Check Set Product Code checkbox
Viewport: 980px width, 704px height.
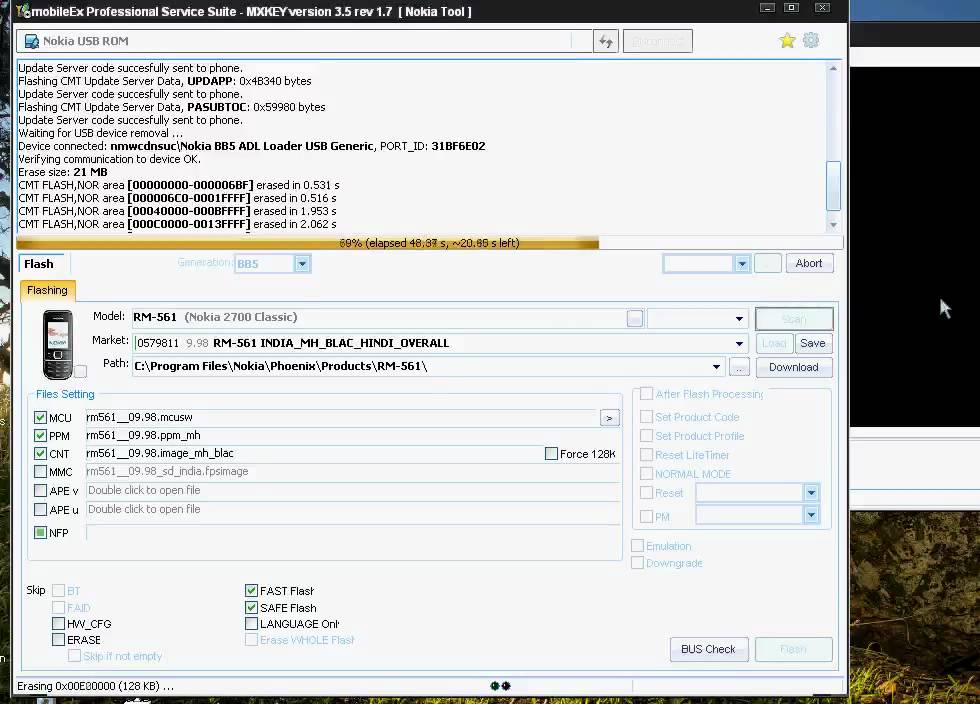click(646, 416)
